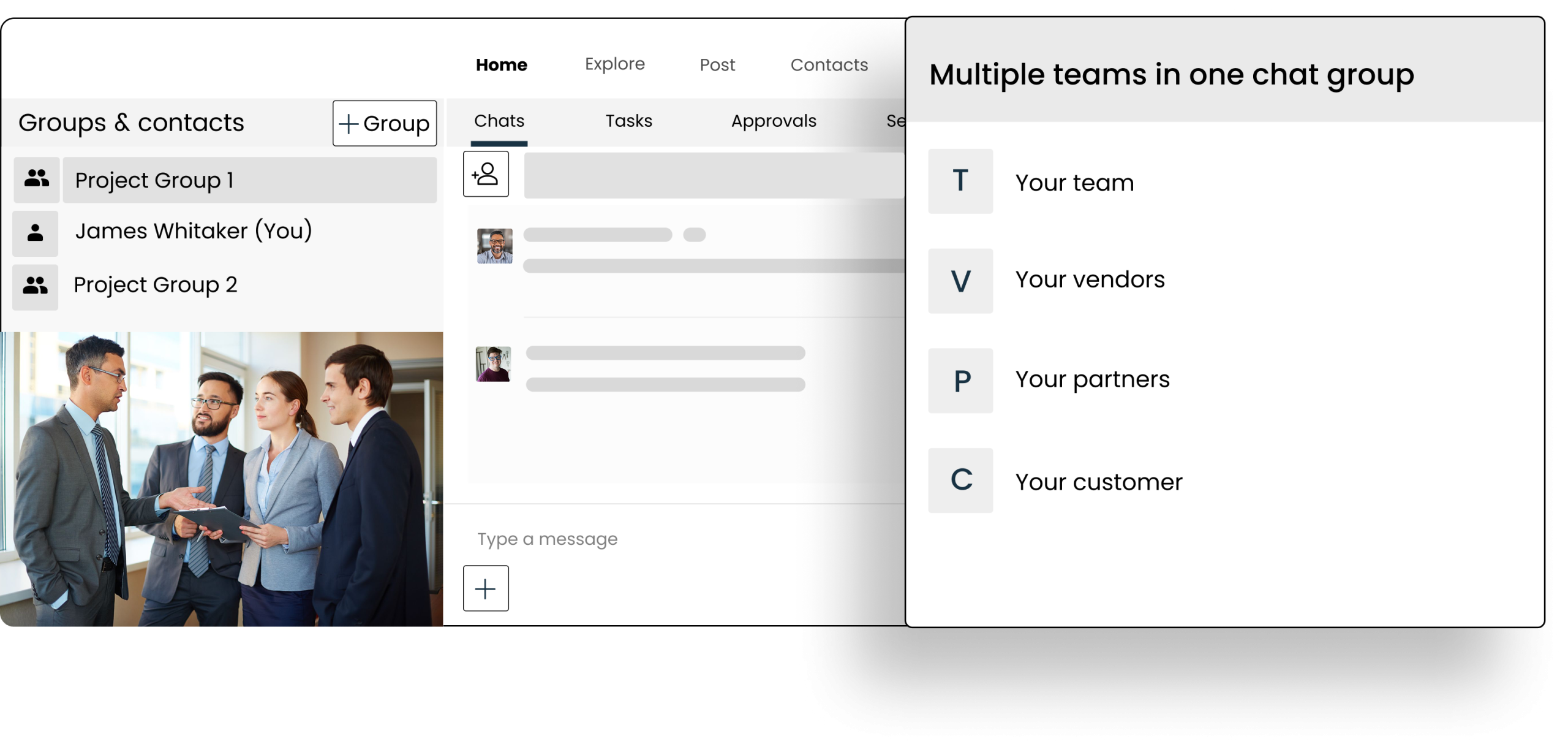Click the P badge for Your partners
Image resolution: width=1568 pixels, height=752 pixels.
coord(960,381)
